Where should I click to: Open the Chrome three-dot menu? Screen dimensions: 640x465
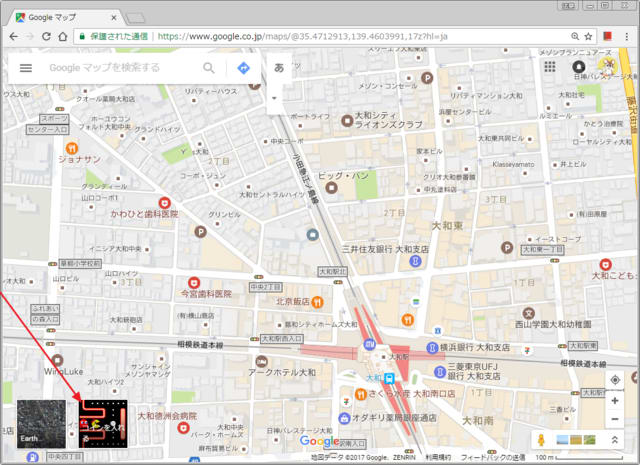click(x=627, y=36)
